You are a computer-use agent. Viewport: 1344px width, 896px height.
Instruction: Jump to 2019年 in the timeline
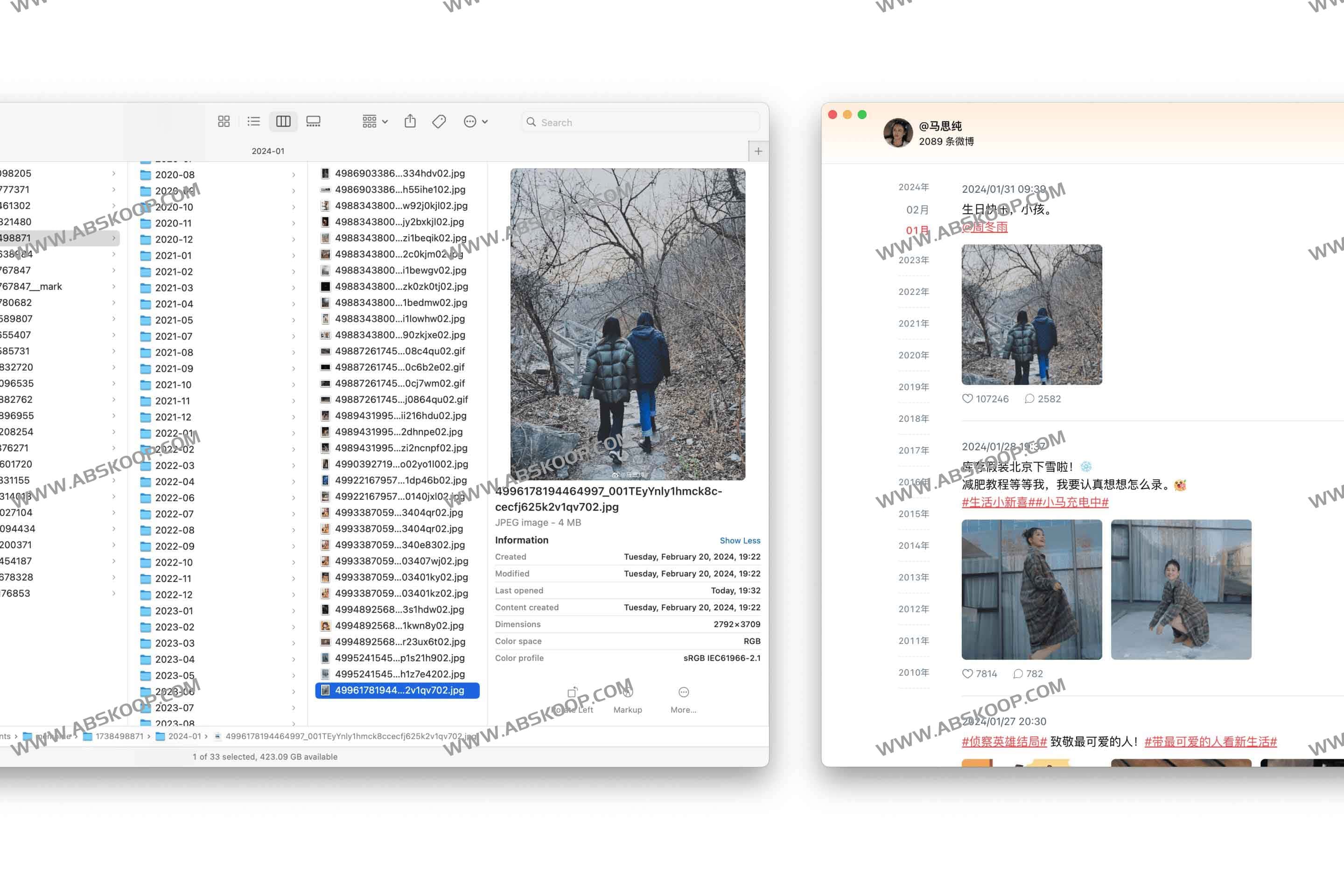click(913, 387)
